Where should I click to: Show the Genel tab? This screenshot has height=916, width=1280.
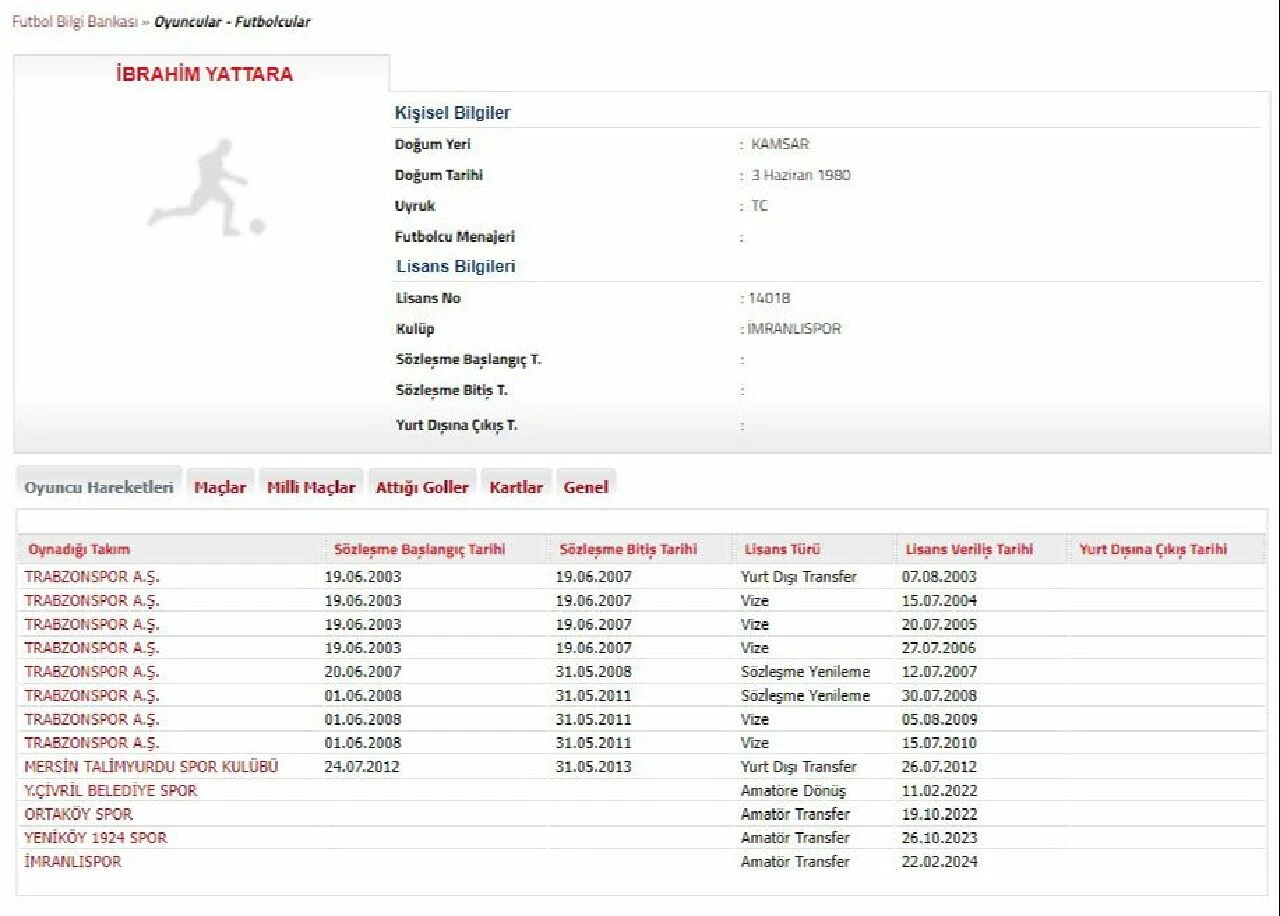click(x=586, y=487)
